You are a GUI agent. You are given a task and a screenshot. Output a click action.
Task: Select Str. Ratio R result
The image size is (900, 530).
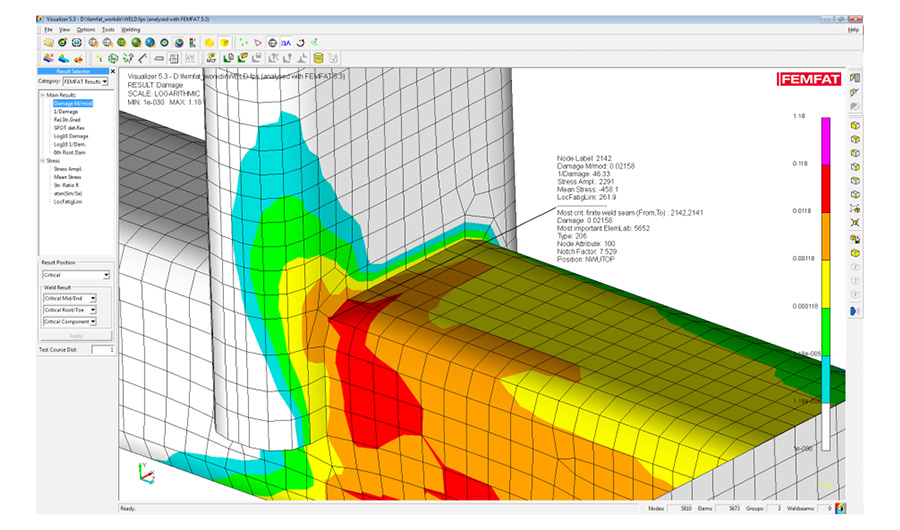tap(67, 185)
